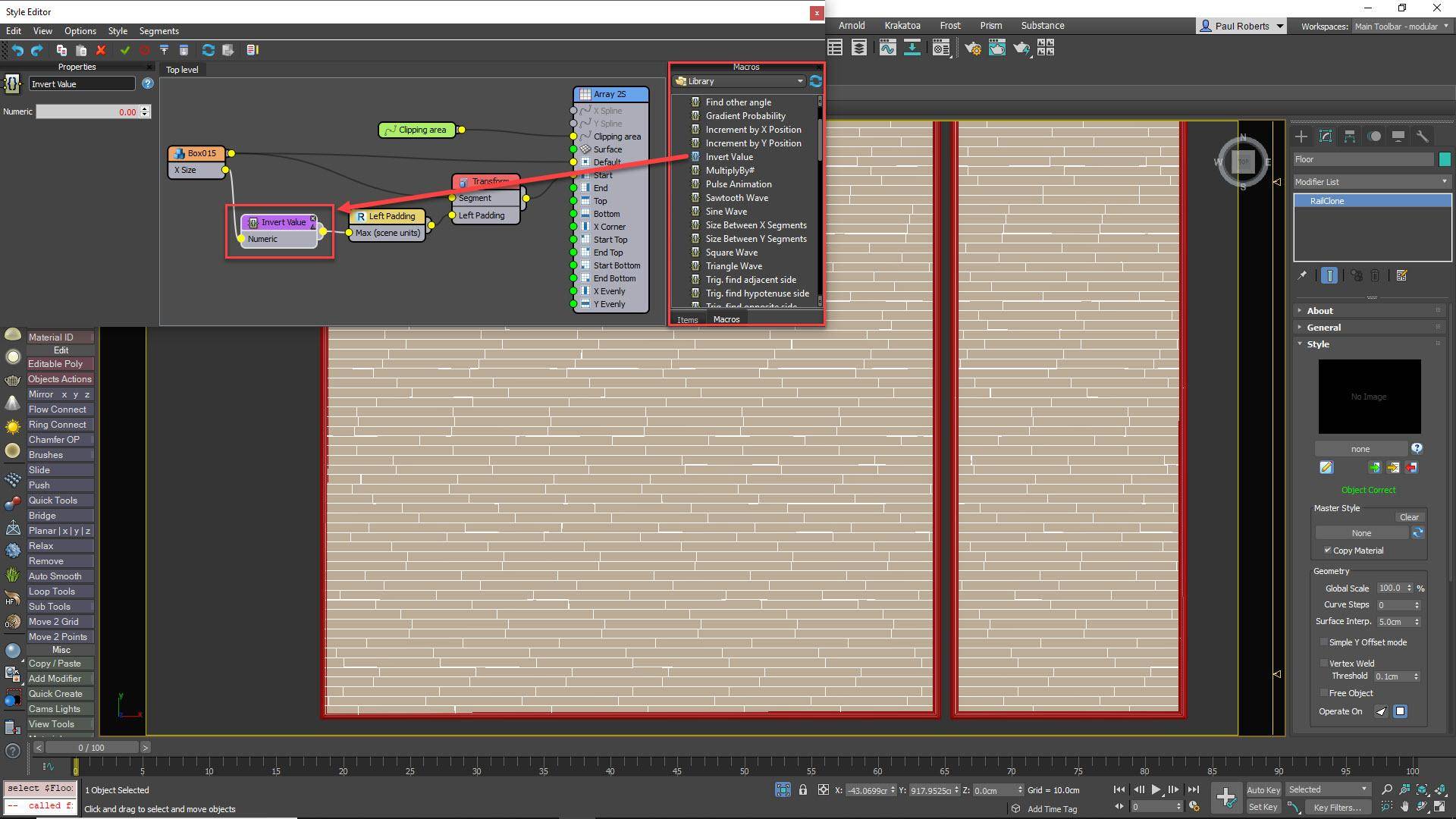Toggle the Copy Material checkbox
1456x819 pixels.
point(1327,551)
